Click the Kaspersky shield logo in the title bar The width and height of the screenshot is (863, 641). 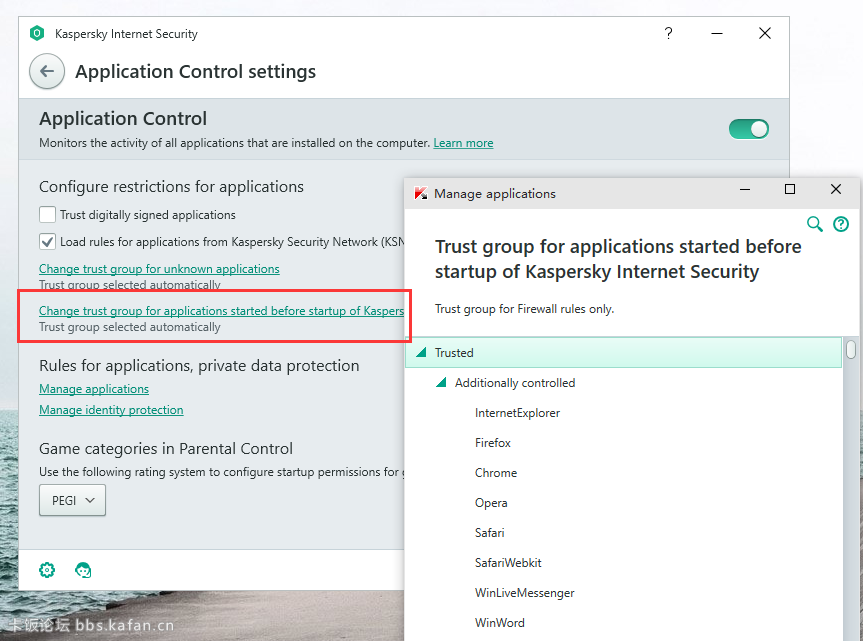37,34
